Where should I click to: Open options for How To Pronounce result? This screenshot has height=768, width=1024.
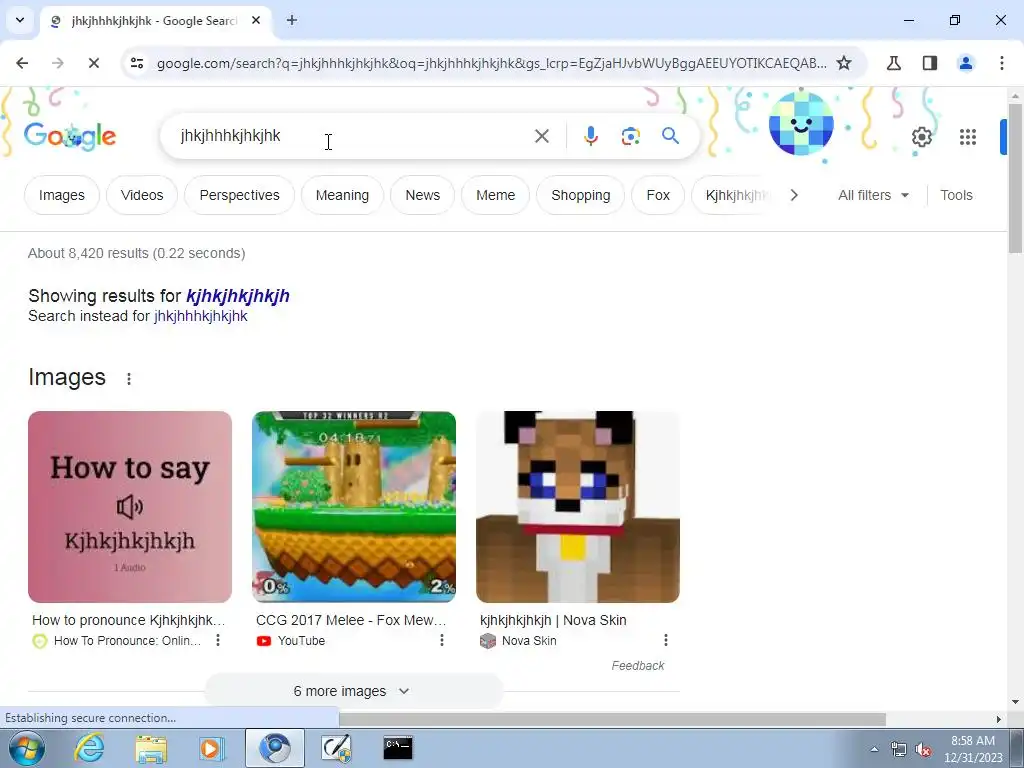point(218,640)
